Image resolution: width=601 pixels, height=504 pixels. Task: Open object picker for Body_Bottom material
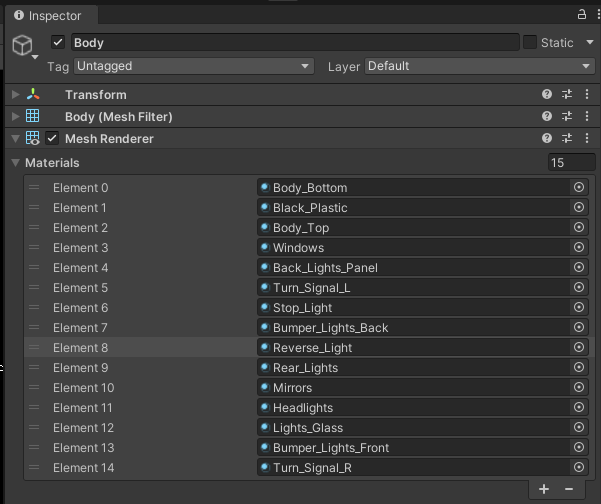click(578, 188)
